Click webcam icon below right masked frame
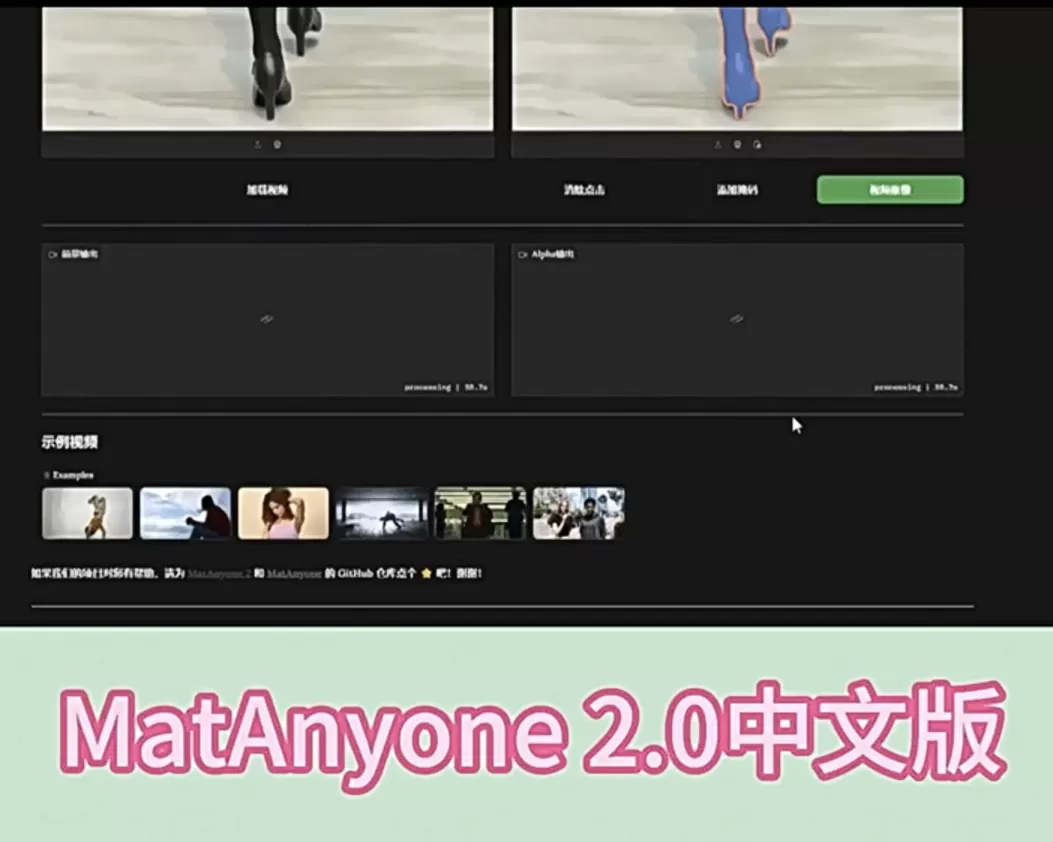 click(x=737, y=144)
